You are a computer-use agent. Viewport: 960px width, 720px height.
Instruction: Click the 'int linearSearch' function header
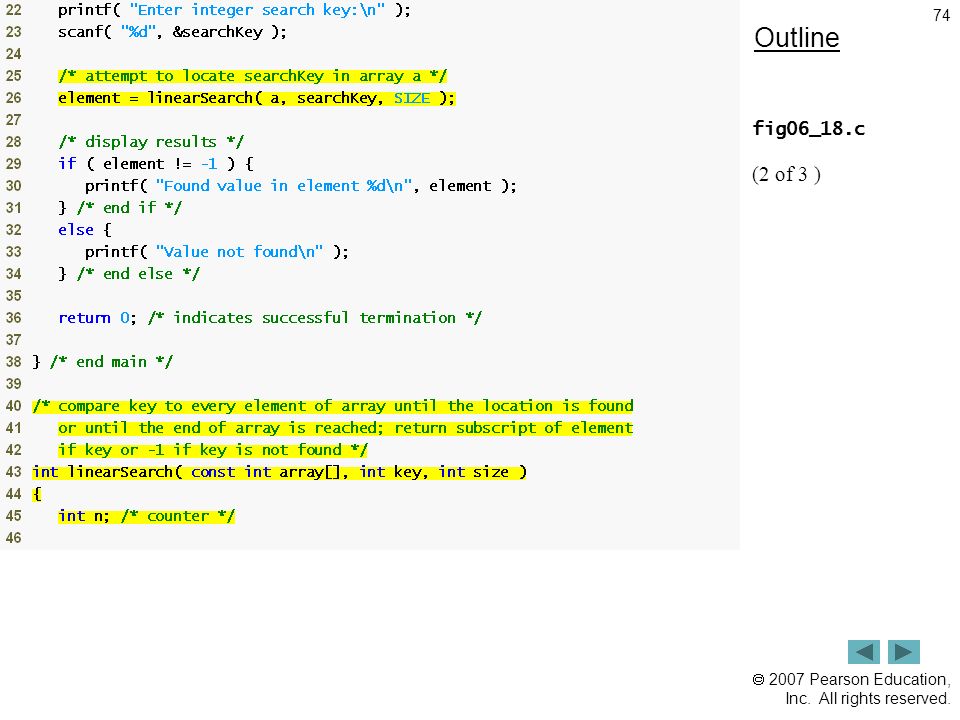click(280, 472)
